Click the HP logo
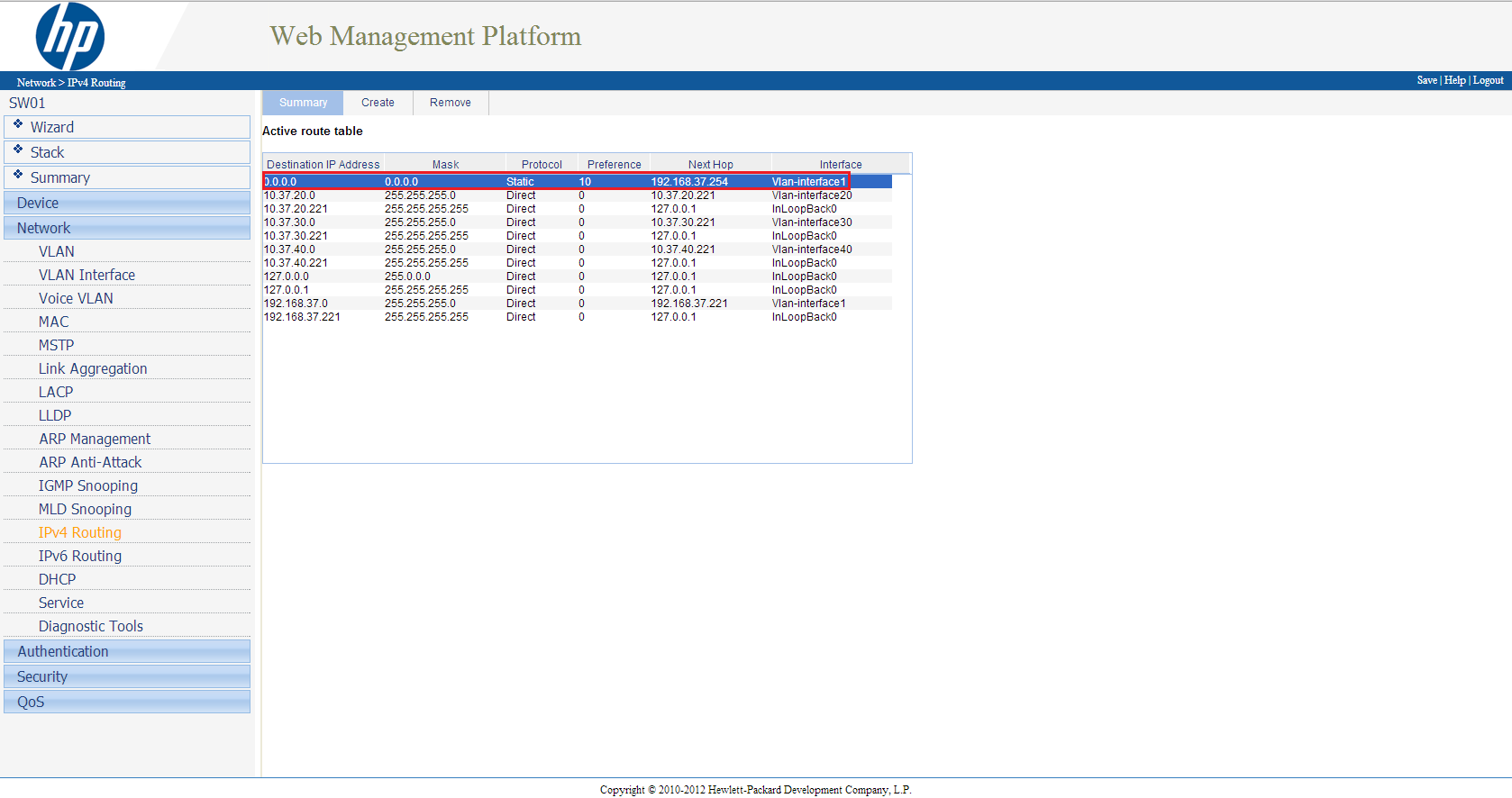Image resolution: width=1512 pixels, height=798 pixels. click(x=69, y=37)
